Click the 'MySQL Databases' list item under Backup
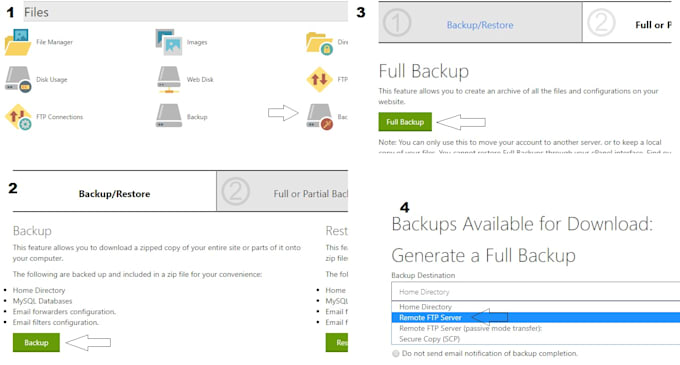This screenshot has width=680, height=365. click(x=42, y=301)
